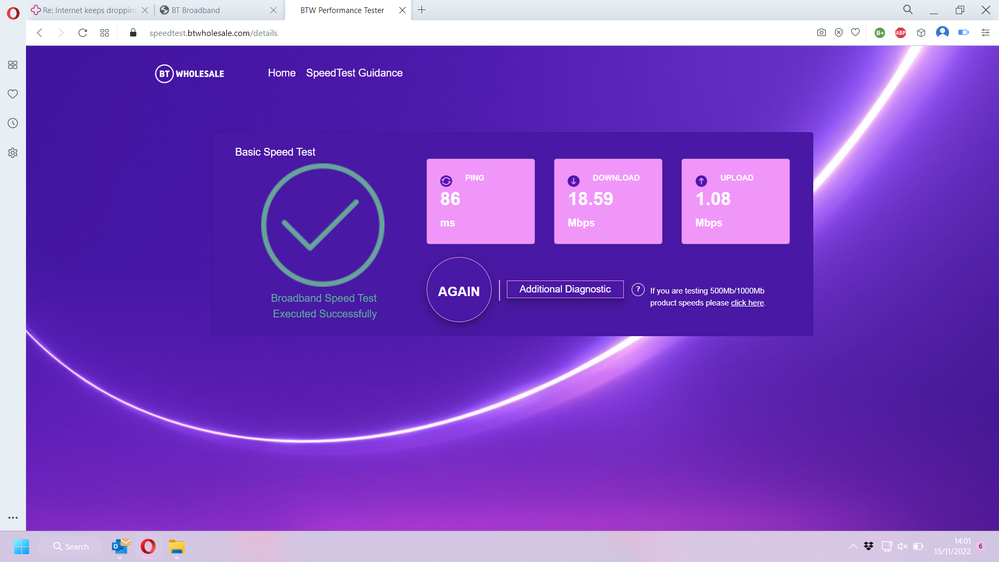Go to the SpeedTest Guidance page
This screenshot has height=562, width=999.
pyautogui.click(x=354, y=73)
